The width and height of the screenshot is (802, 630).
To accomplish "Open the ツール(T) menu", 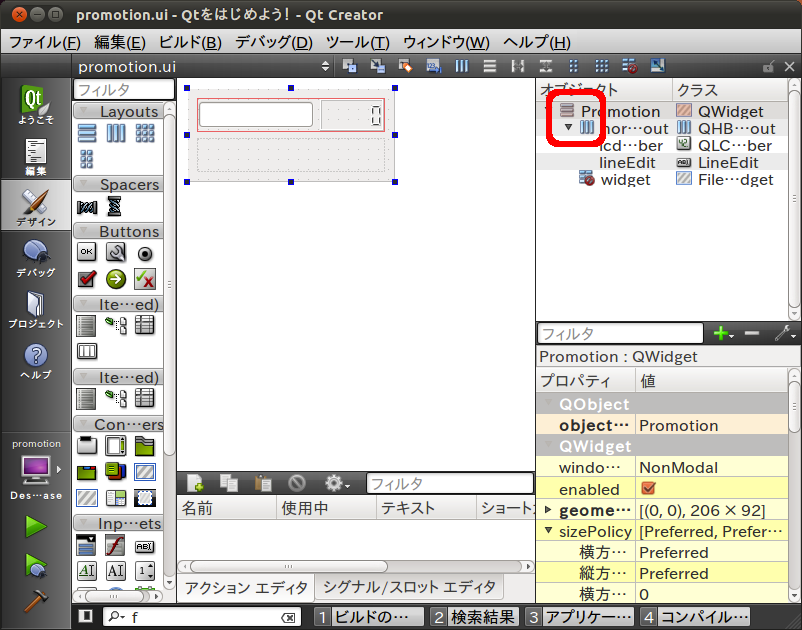I will coord(357,42).
